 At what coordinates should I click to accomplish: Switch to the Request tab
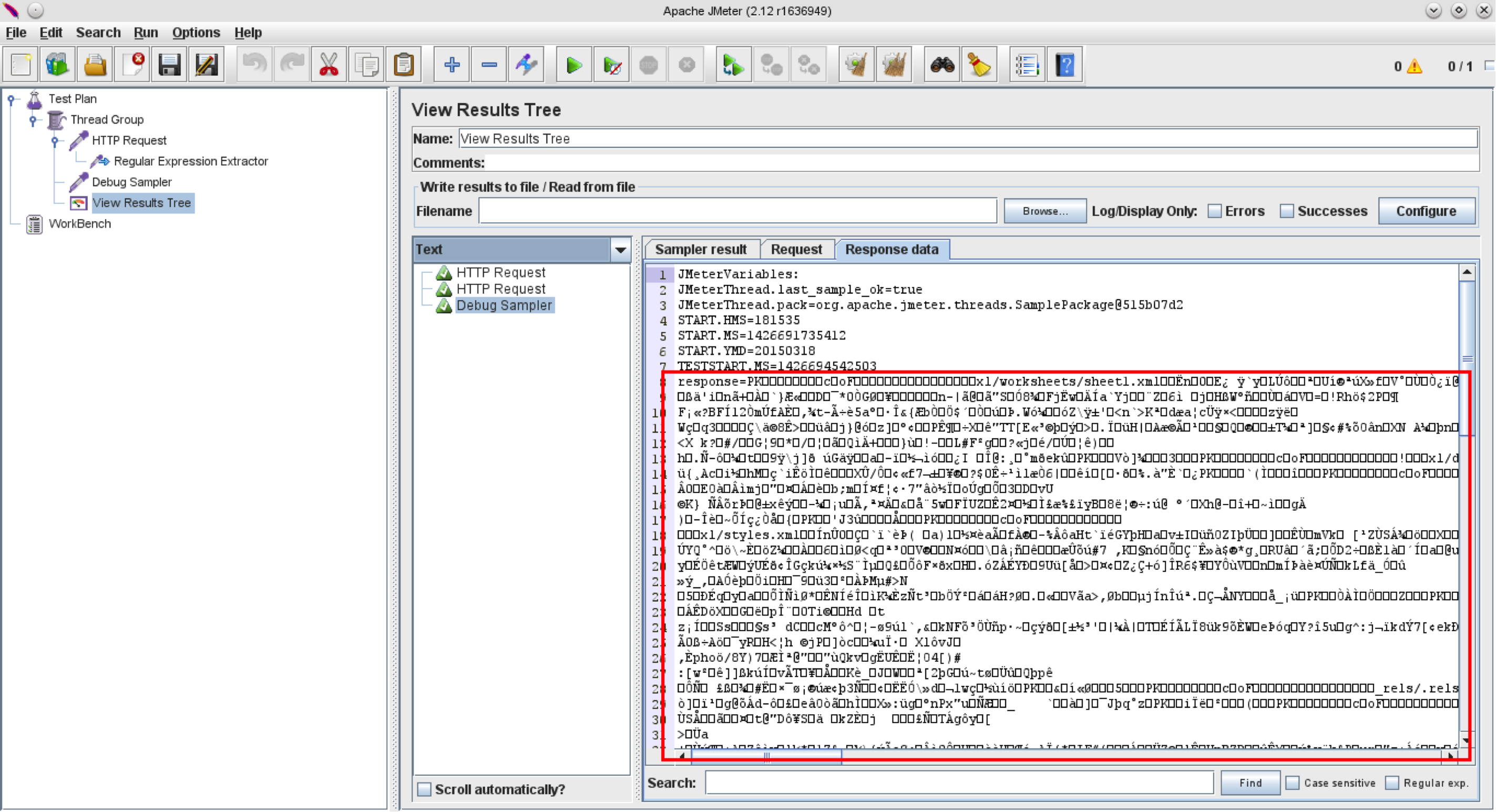[x=795, y=250]
